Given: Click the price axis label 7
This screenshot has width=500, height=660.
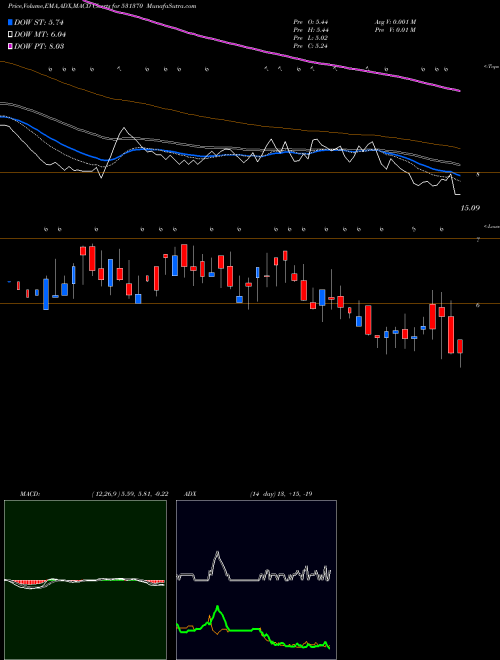Looking at the screenshot, I should 477,240.
